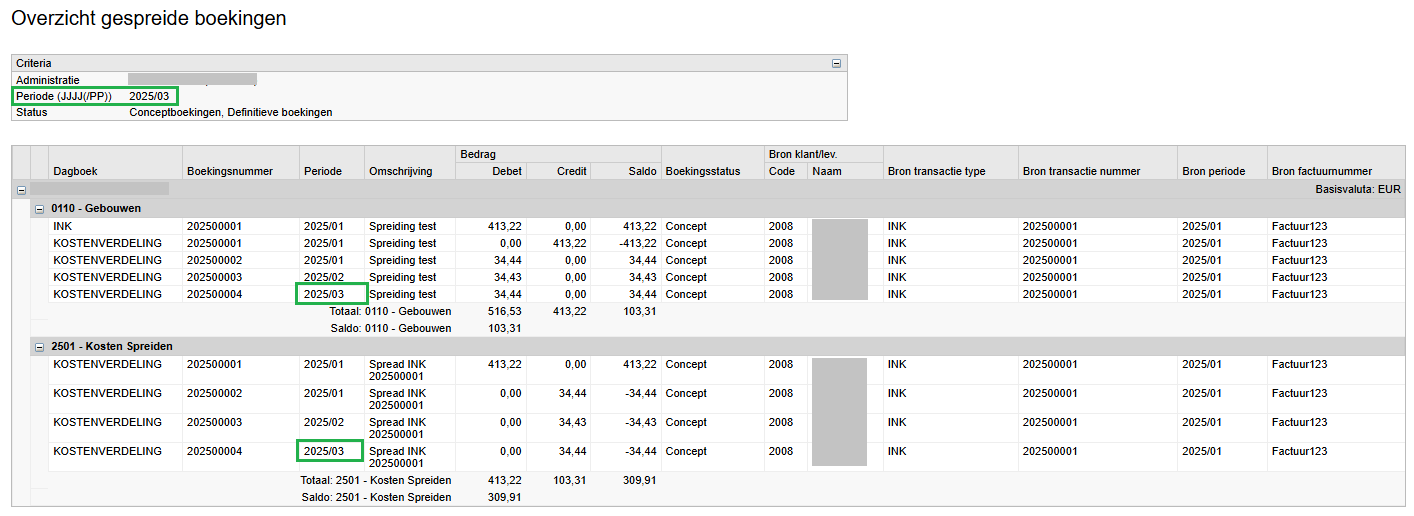Click the Boekingsstatus column header
This screenshot has width=1414, height=516.
click(x=702, y=171)
